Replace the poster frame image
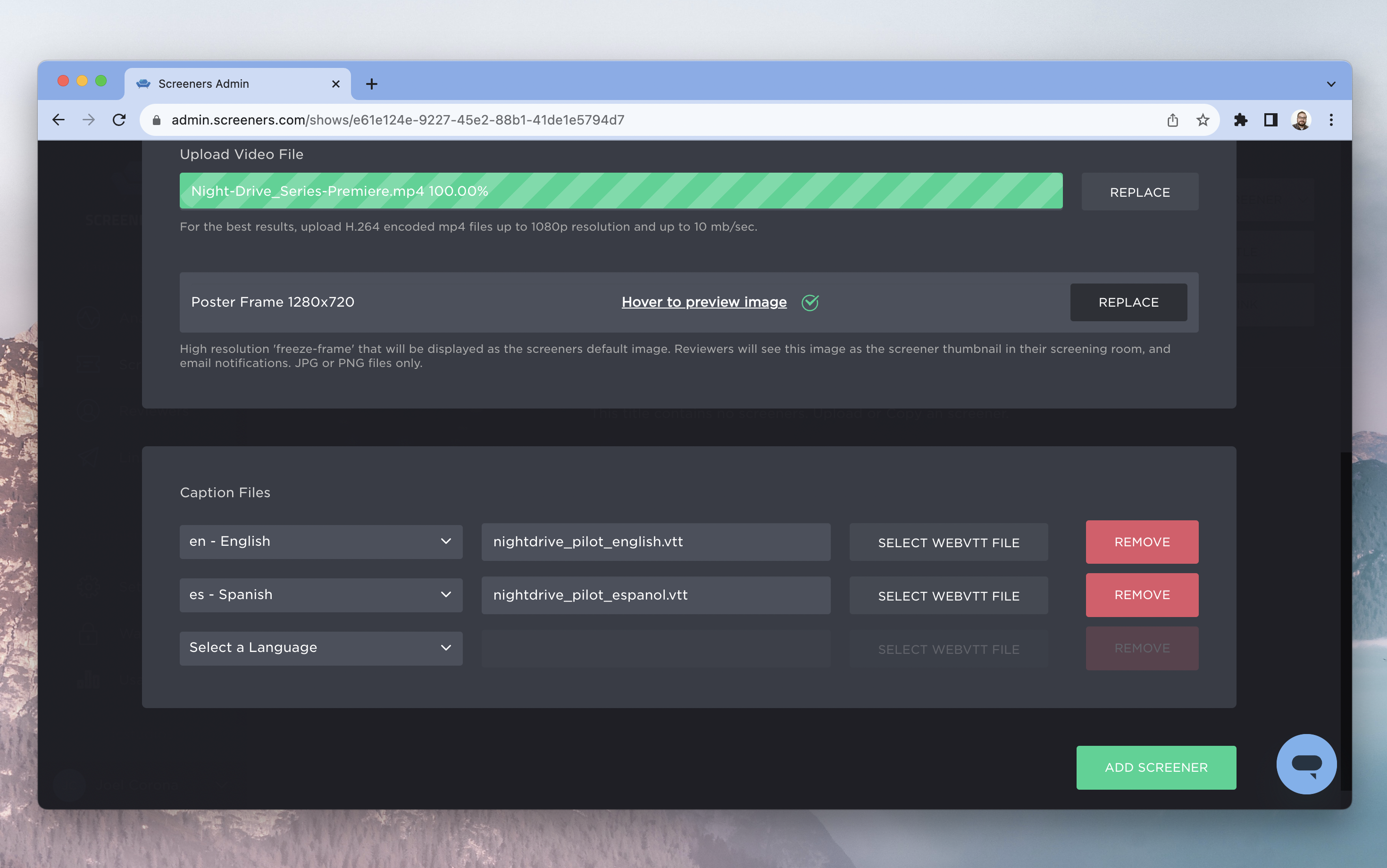Viewport: 1387px width, 868px height. click(x=1128, y=302)
